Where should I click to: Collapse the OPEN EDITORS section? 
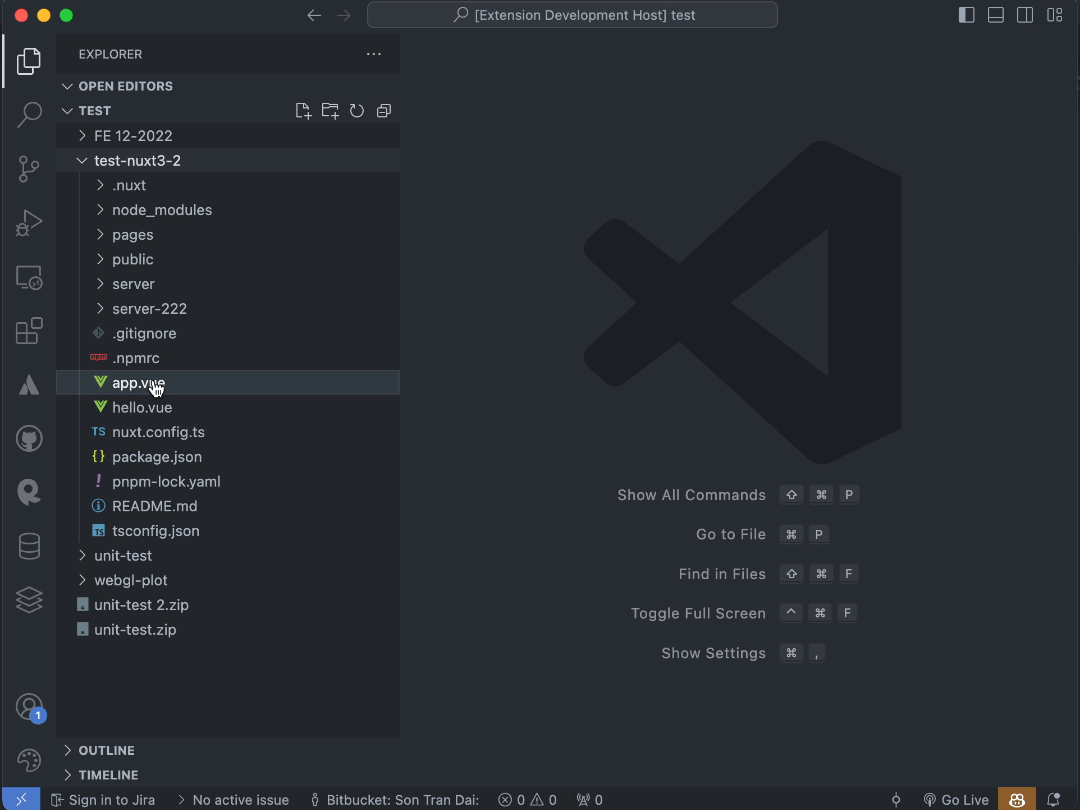[x=228, y=86]
